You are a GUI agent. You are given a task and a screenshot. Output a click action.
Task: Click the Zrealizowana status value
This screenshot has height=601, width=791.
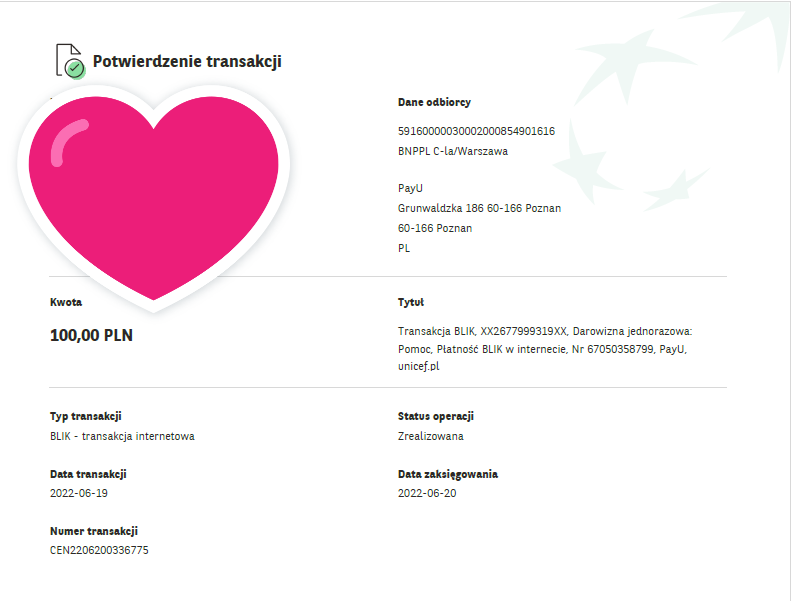(x=430, y=436)
